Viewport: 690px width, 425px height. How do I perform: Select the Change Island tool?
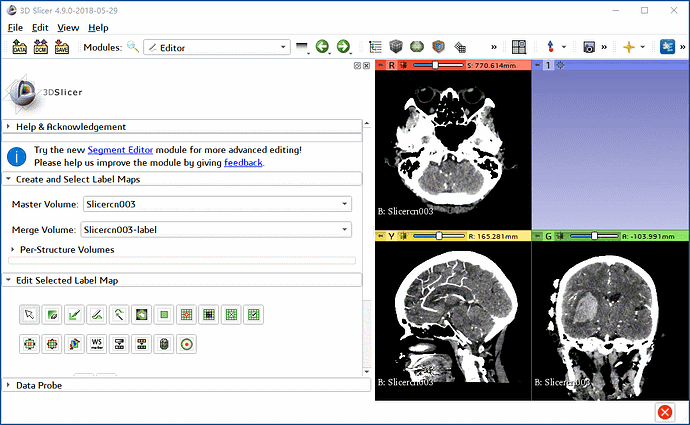coord(209,315)
